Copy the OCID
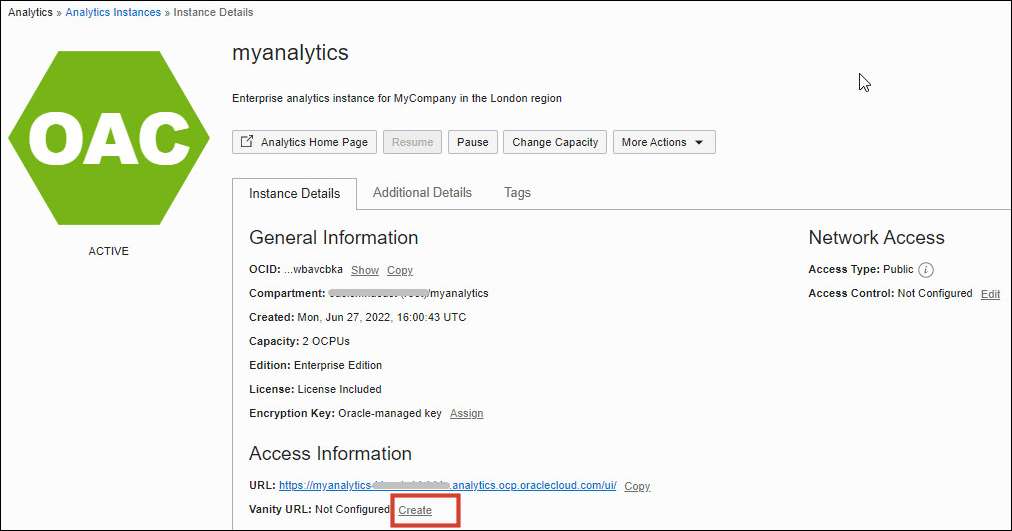Image resolution: width=1012 pixels, height=531 pixels. tap(400, 270)
